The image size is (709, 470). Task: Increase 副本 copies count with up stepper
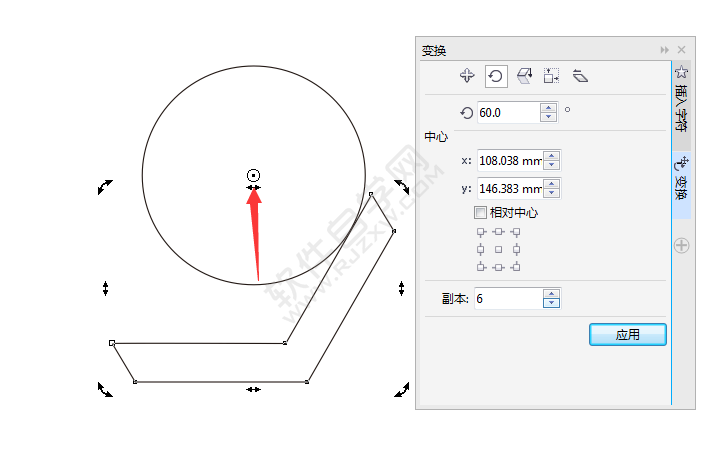tap(550, 294)
